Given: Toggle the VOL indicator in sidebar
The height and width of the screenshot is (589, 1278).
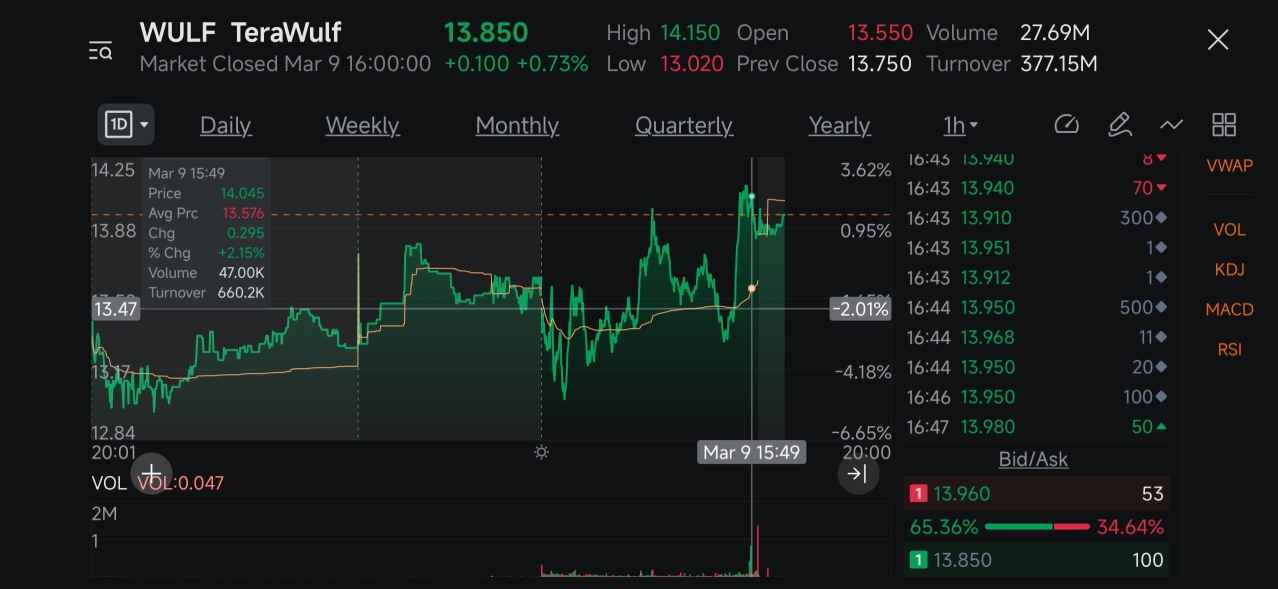Looking at the screenshot, I should (1229, 229).
